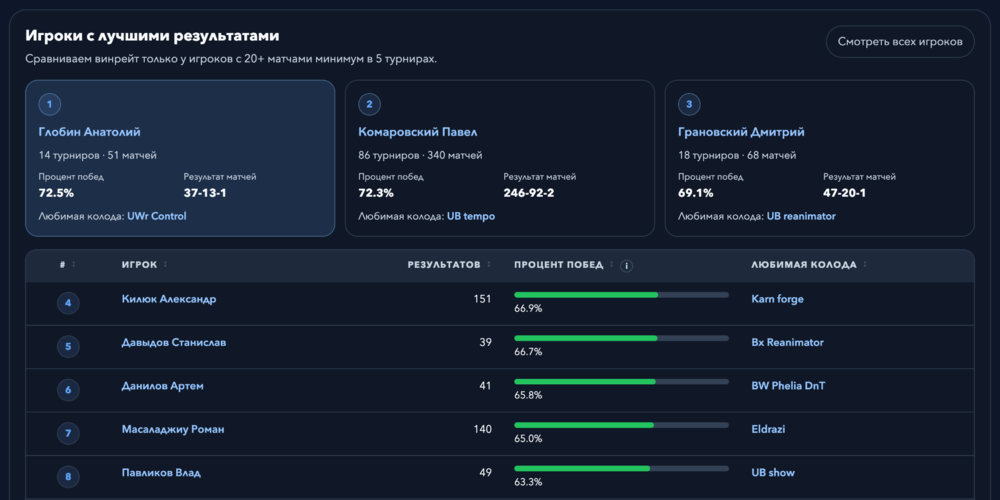This screenshot has width=1000, height=500.
Task: Sort by the # column arrows
Action: 73,265
